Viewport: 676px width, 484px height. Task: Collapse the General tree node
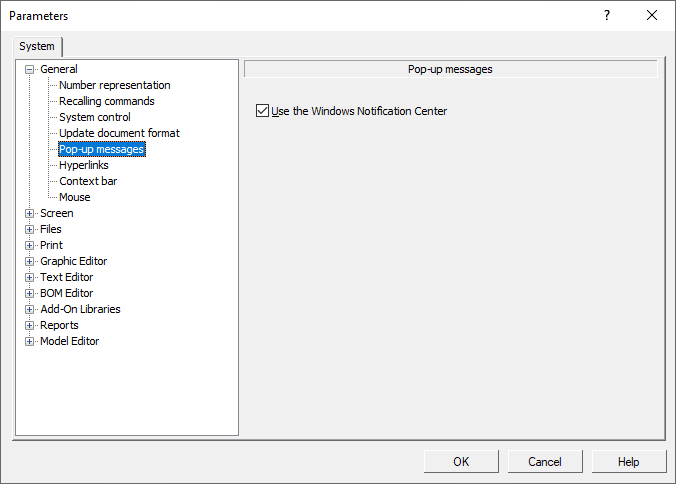(x=30, y=70)
